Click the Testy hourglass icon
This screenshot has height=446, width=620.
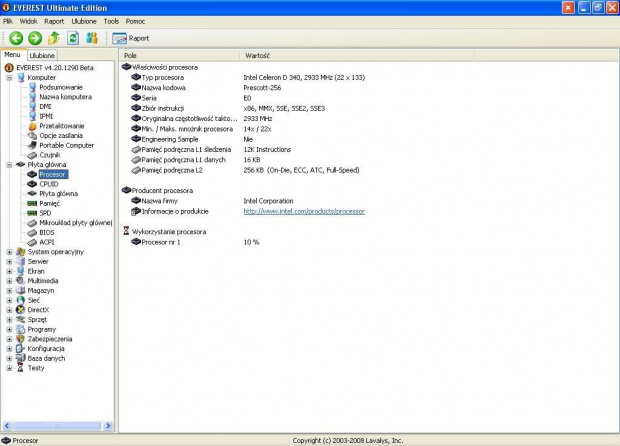(x=20, y=368)
